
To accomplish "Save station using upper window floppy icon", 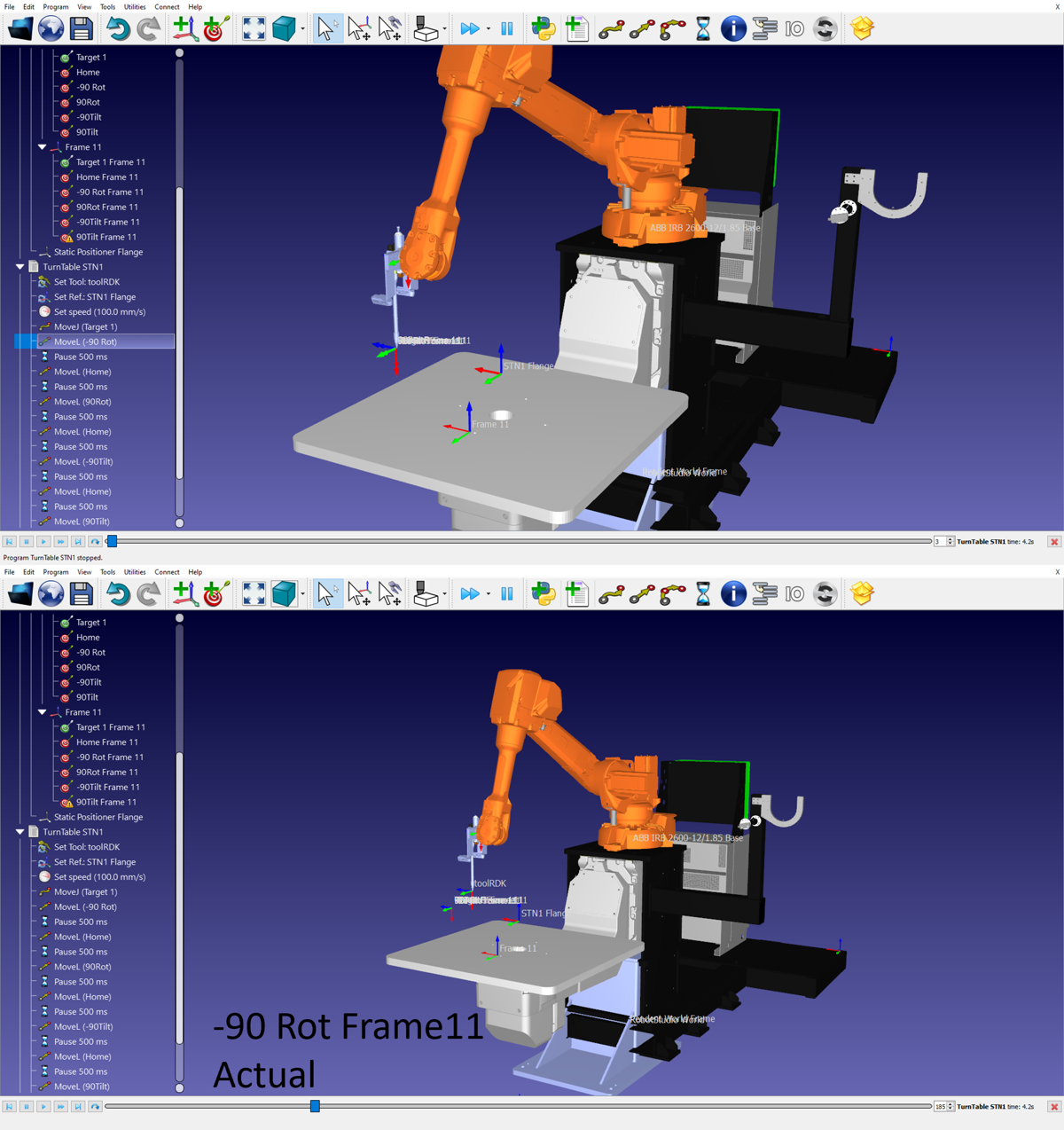I will [82, 28].
